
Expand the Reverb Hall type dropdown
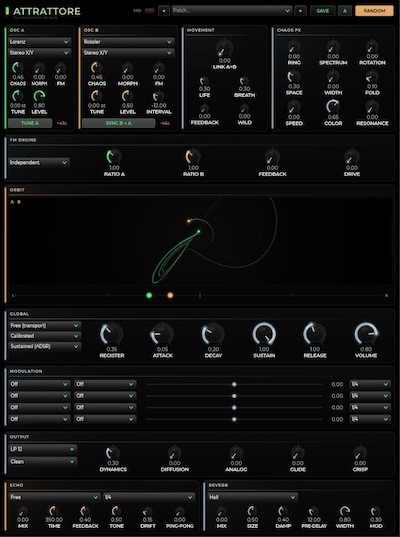(x=253, y=497)
